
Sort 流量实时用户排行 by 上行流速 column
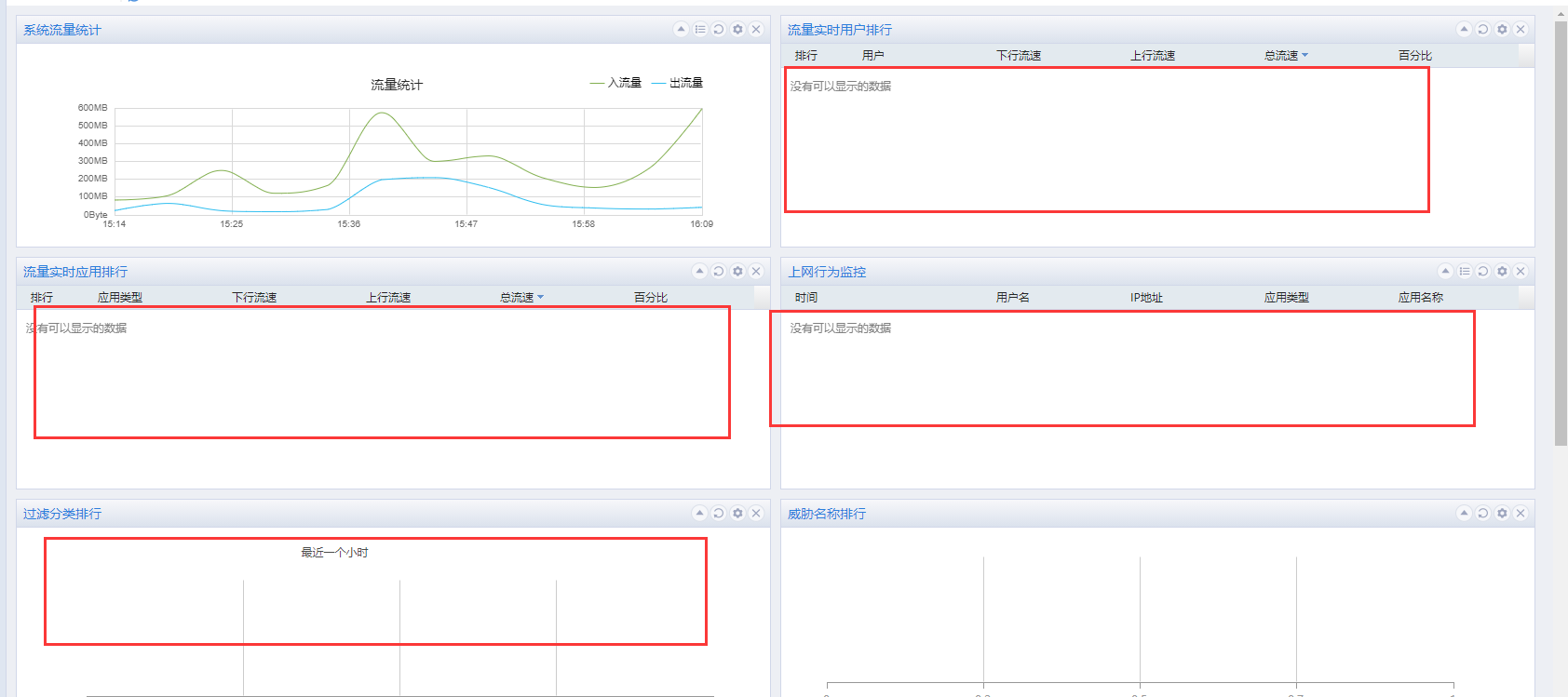1153,56
